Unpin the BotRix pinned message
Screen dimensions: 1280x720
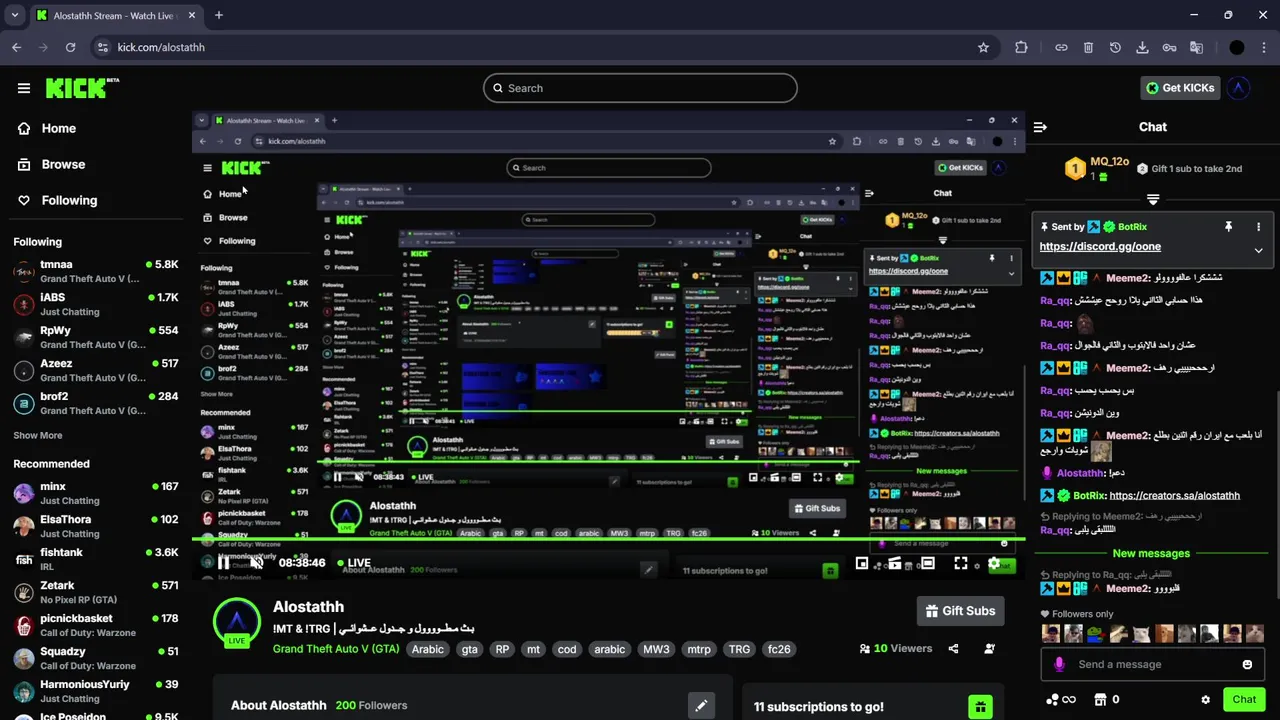(1228, 227)
